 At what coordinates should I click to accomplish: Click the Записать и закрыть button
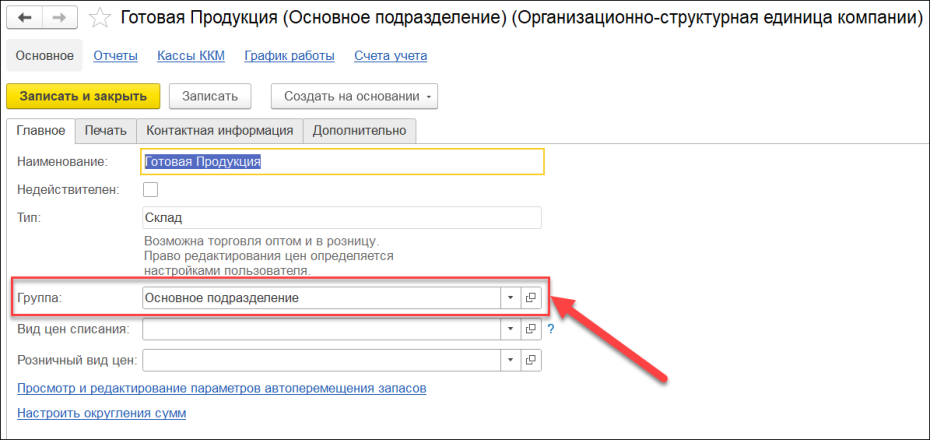(x=83, y=96)
